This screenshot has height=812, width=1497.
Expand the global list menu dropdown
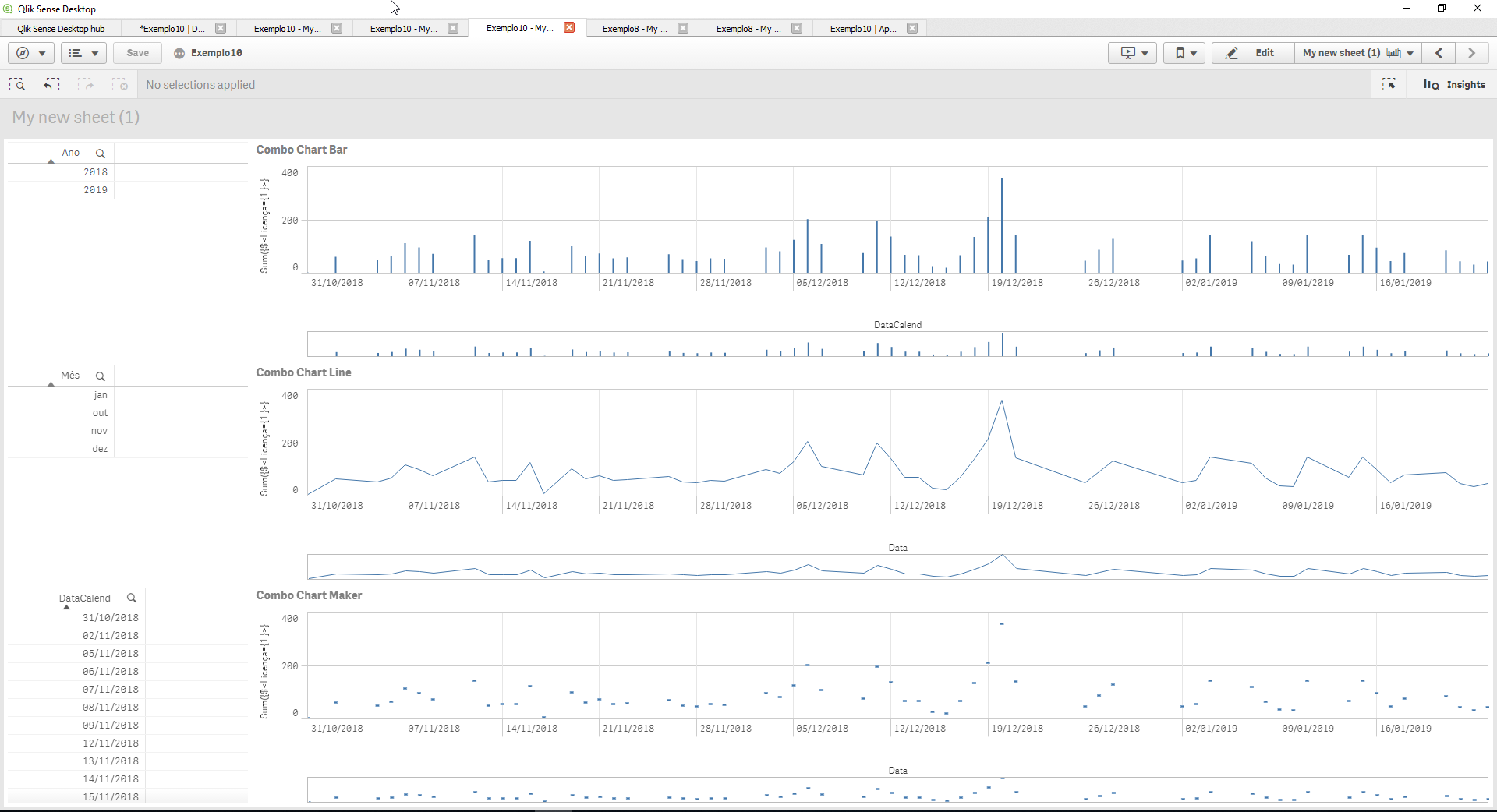pos(83,53)
